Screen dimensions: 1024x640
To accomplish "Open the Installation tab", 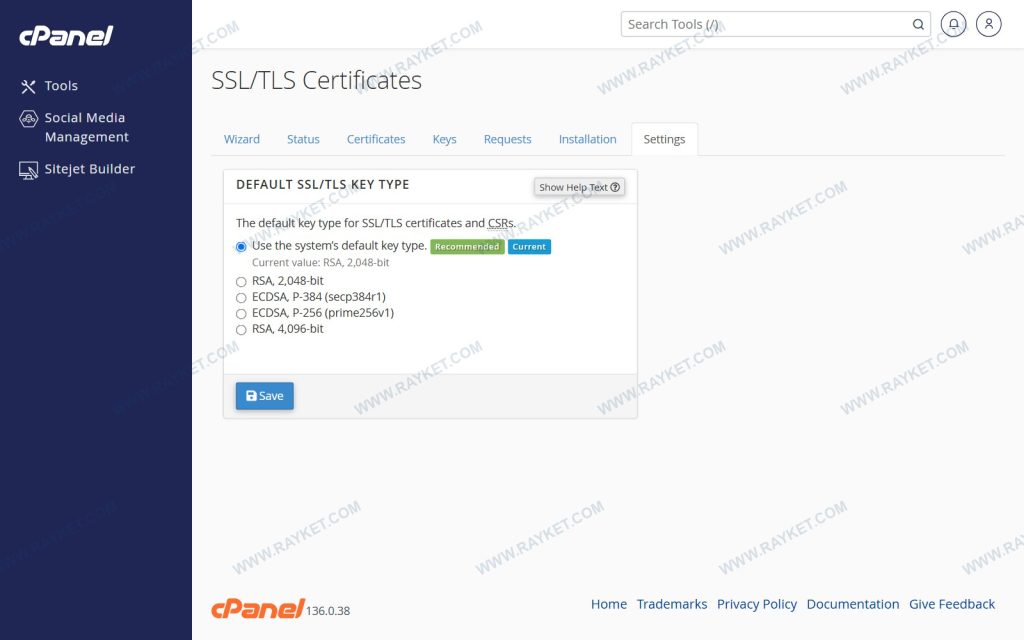I will pyautogui.click(x=587, y=139).
